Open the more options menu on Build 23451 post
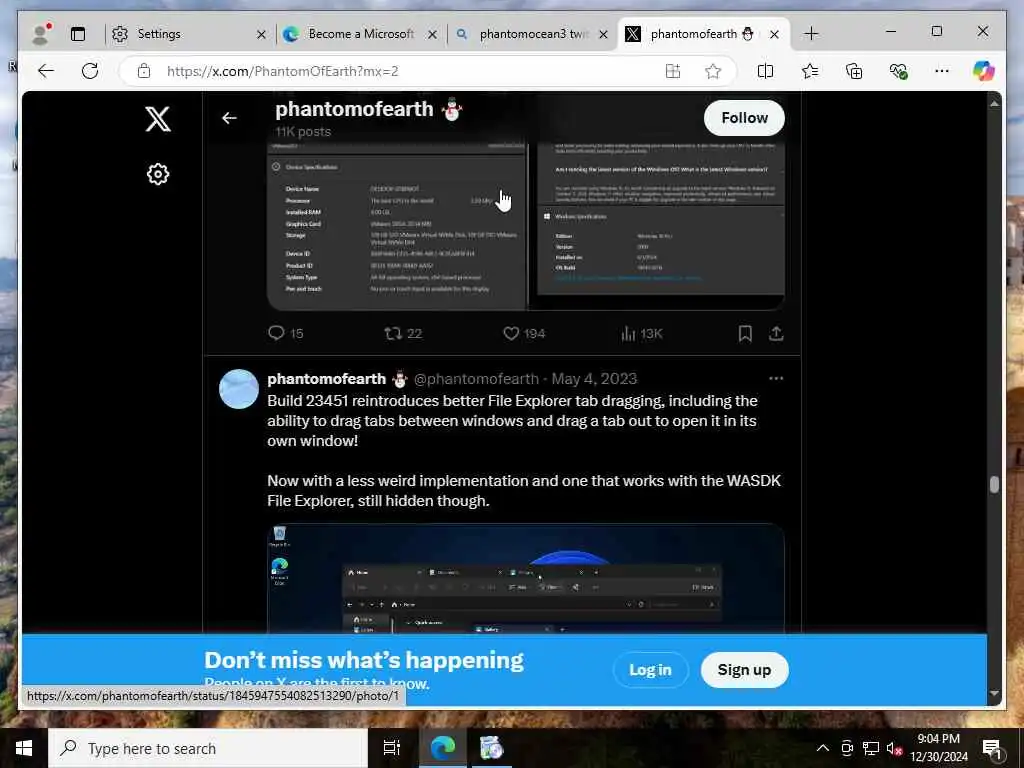Screen dimensions: 1024x768 coord(776,378)
